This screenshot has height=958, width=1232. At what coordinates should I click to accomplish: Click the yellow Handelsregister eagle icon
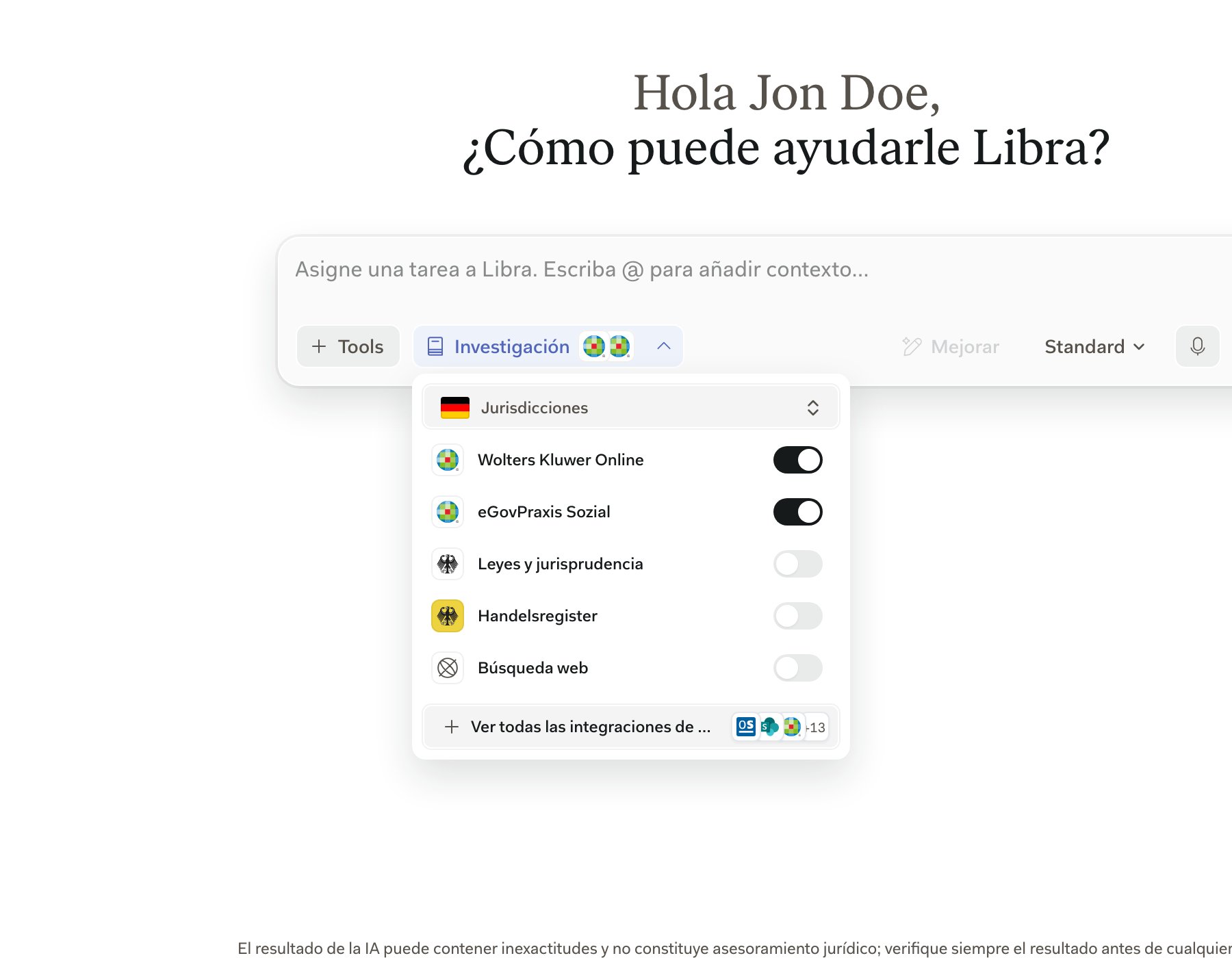(448, 616)
